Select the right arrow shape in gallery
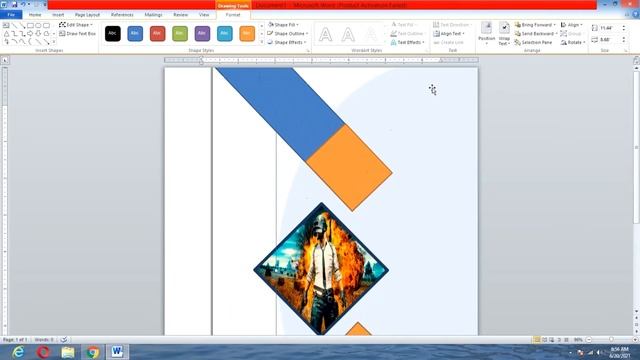Image resolution: width=640 pixels, height=360 pixels. click(30, 33)
